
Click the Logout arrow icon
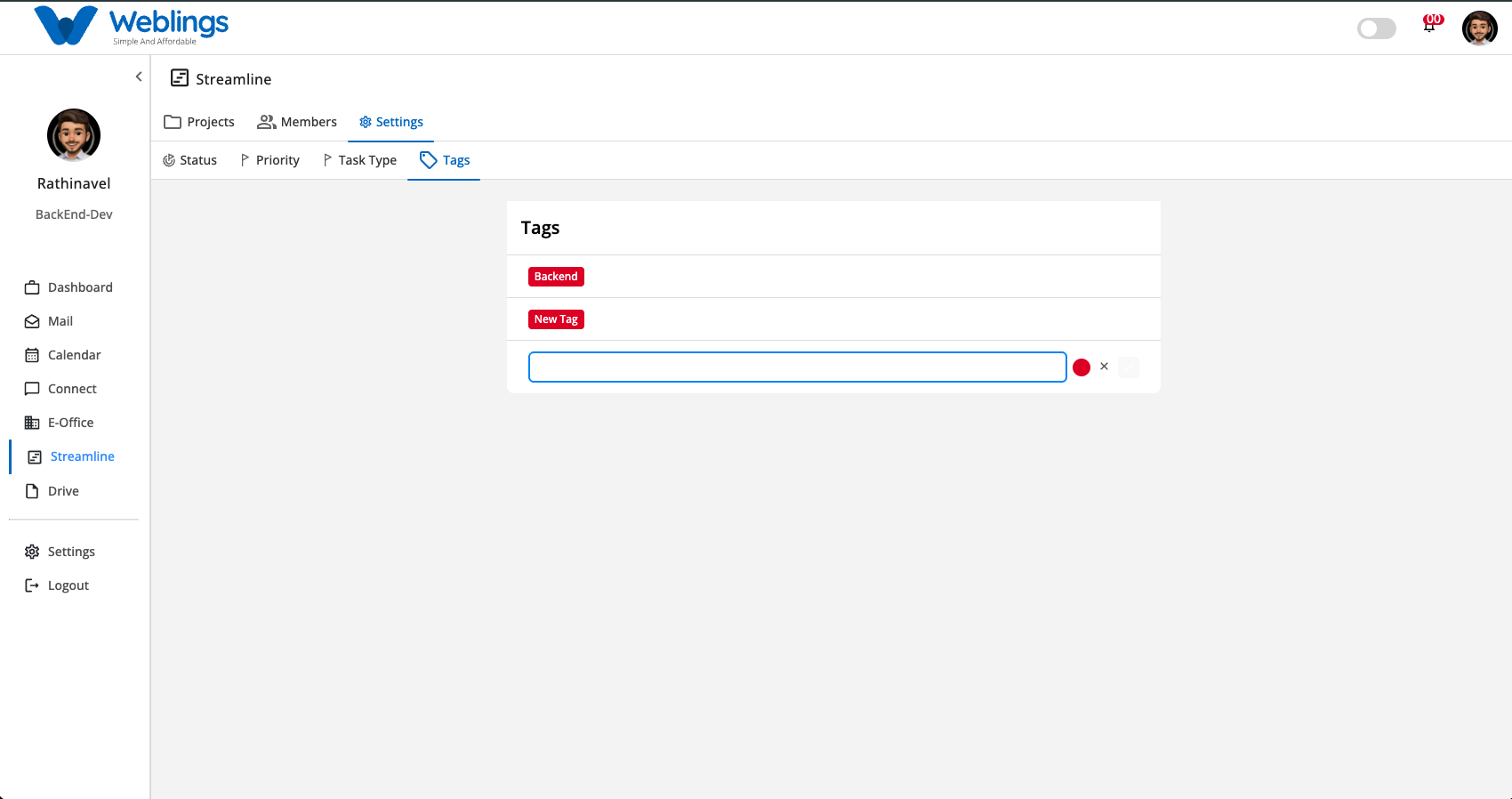pyautogui.click(x=32, y=585)
